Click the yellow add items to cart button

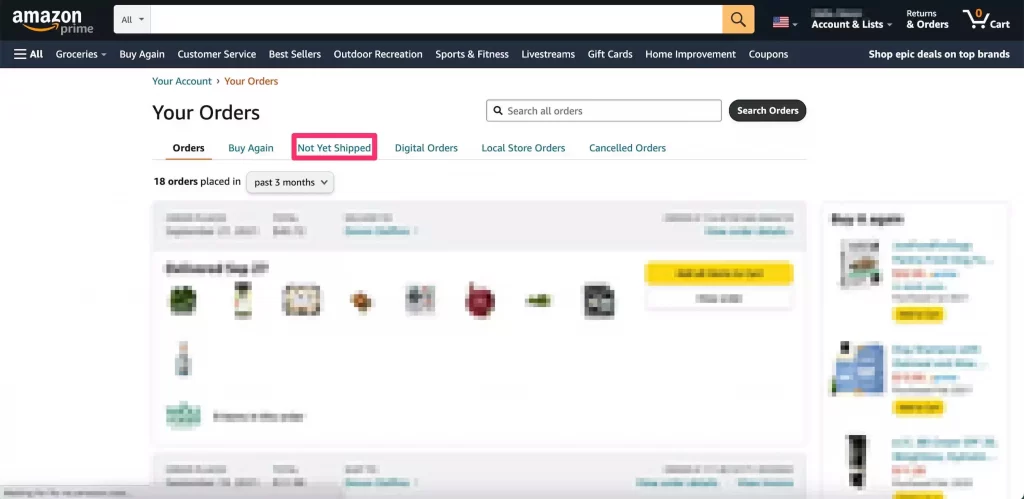(719, 273)
